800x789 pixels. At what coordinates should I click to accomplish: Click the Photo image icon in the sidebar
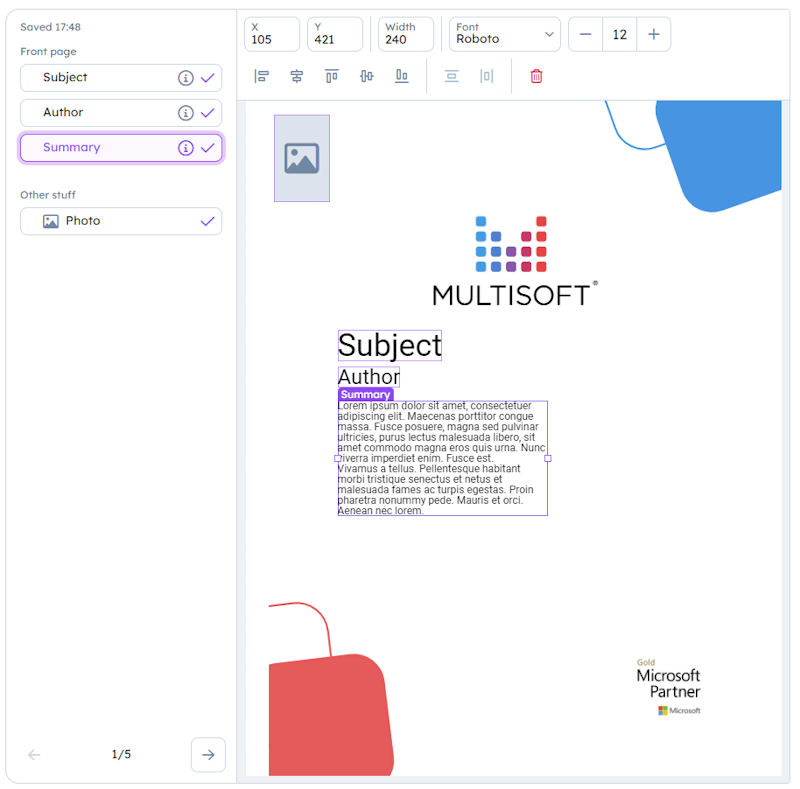(x=51, y=221)
